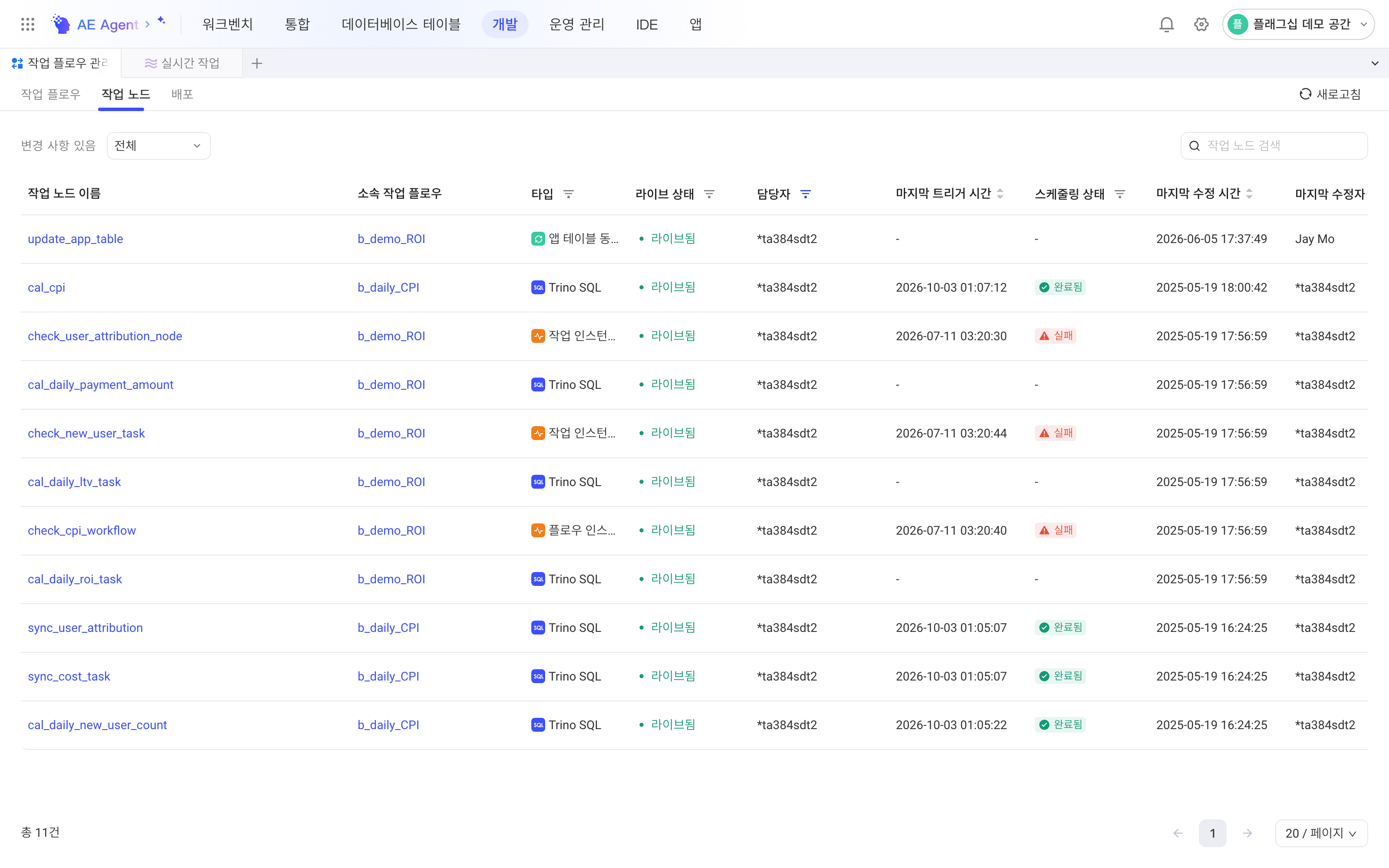Click the 새로고침 refresh button
This screenshot has height=868, width=1389.
[x=1330, y=94]
